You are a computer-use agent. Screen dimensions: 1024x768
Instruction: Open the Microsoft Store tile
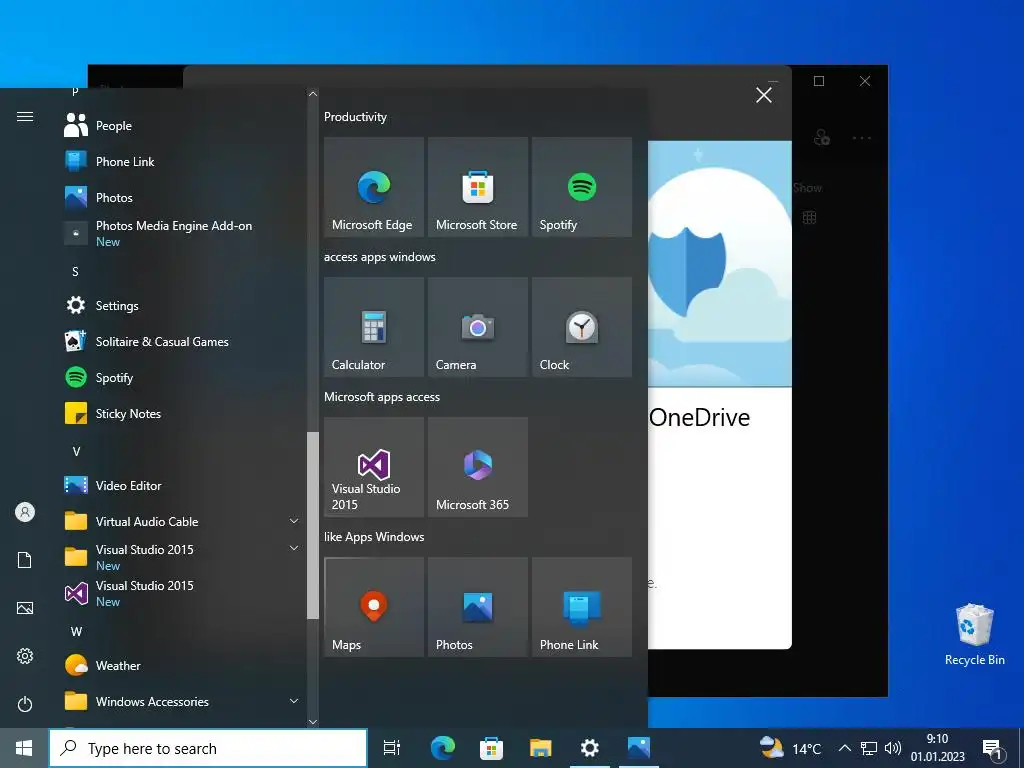(x=477, y=187)
